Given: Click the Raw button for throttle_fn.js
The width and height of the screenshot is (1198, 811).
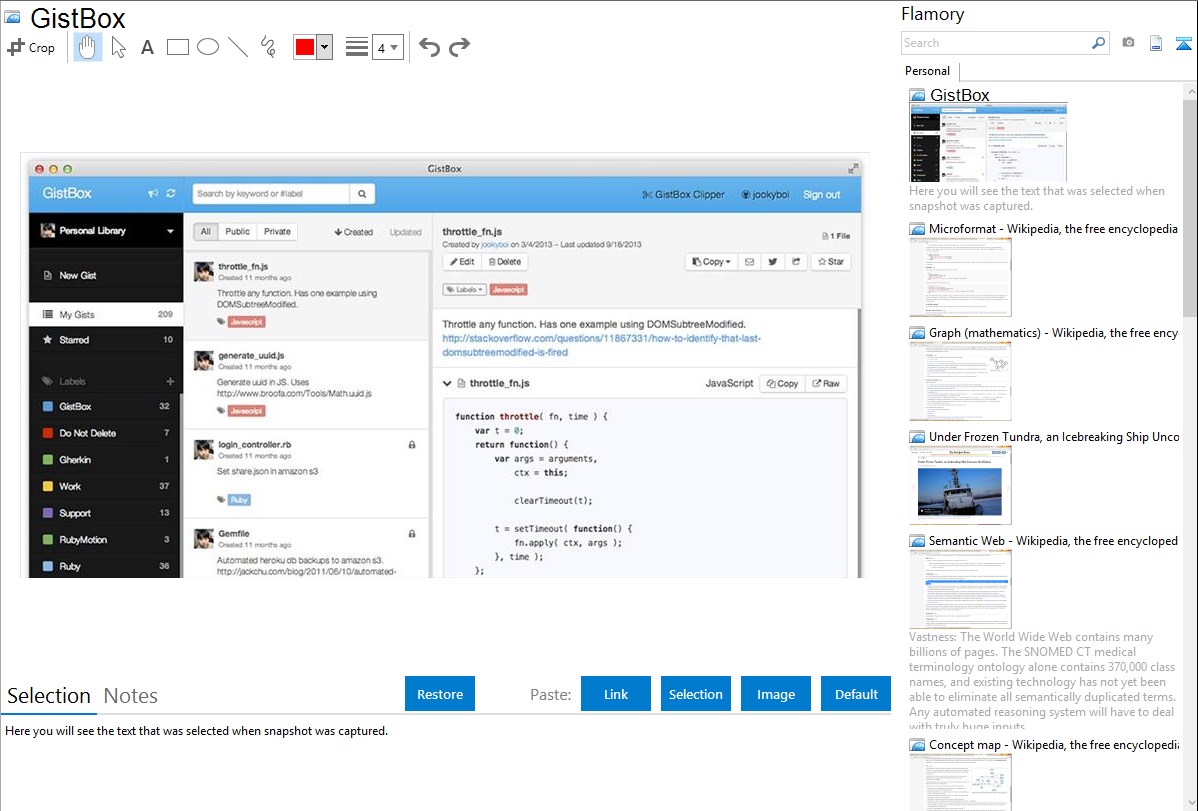Looking at the screenshot, I should 826,384.
